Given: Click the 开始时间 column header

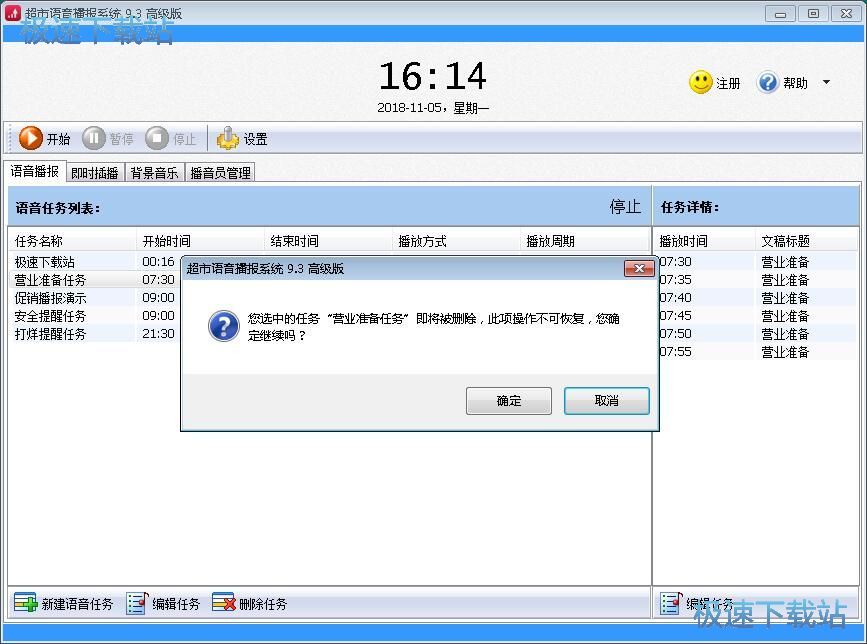Looking at the screenshot, I should (200, 241).
